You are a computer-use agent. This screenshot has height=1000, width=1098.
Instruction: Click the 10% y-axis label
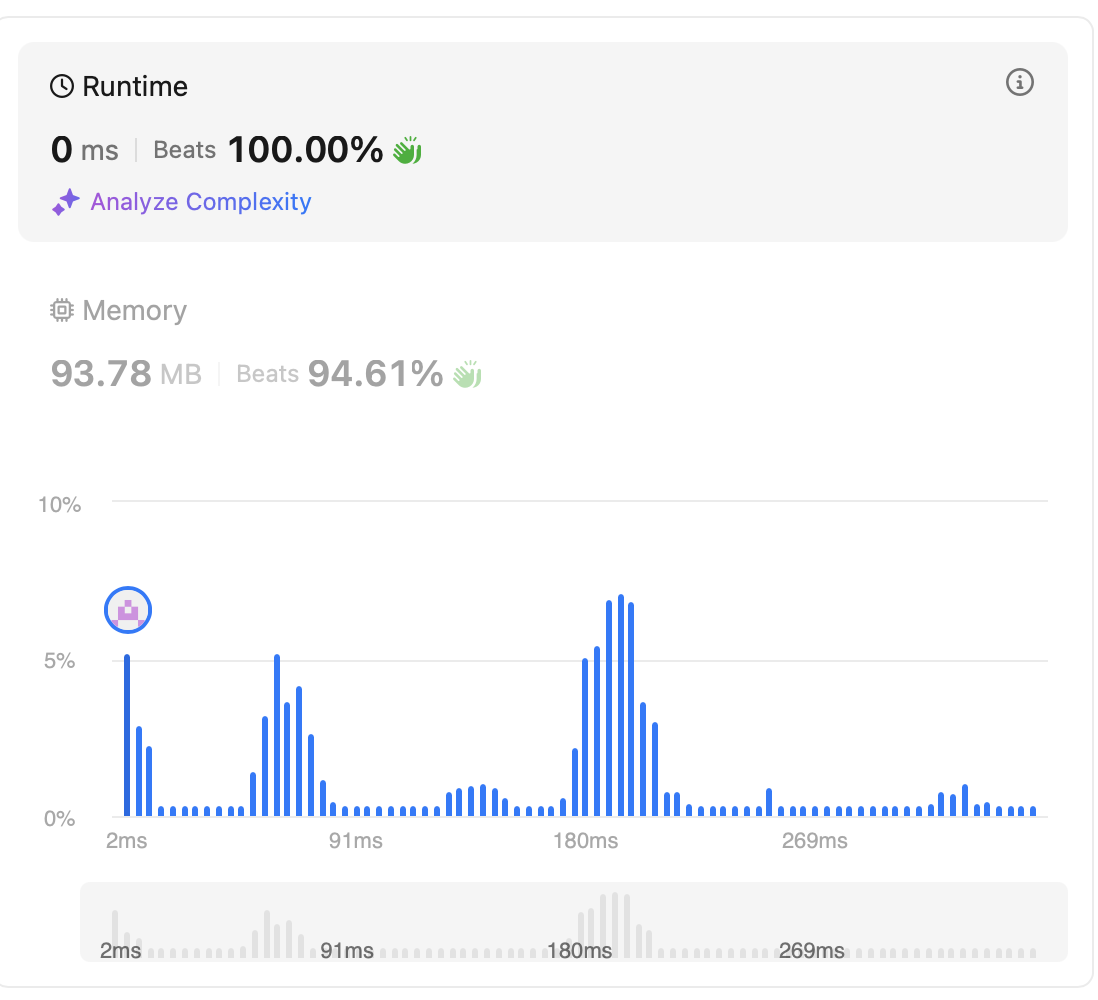pos(59,504)
